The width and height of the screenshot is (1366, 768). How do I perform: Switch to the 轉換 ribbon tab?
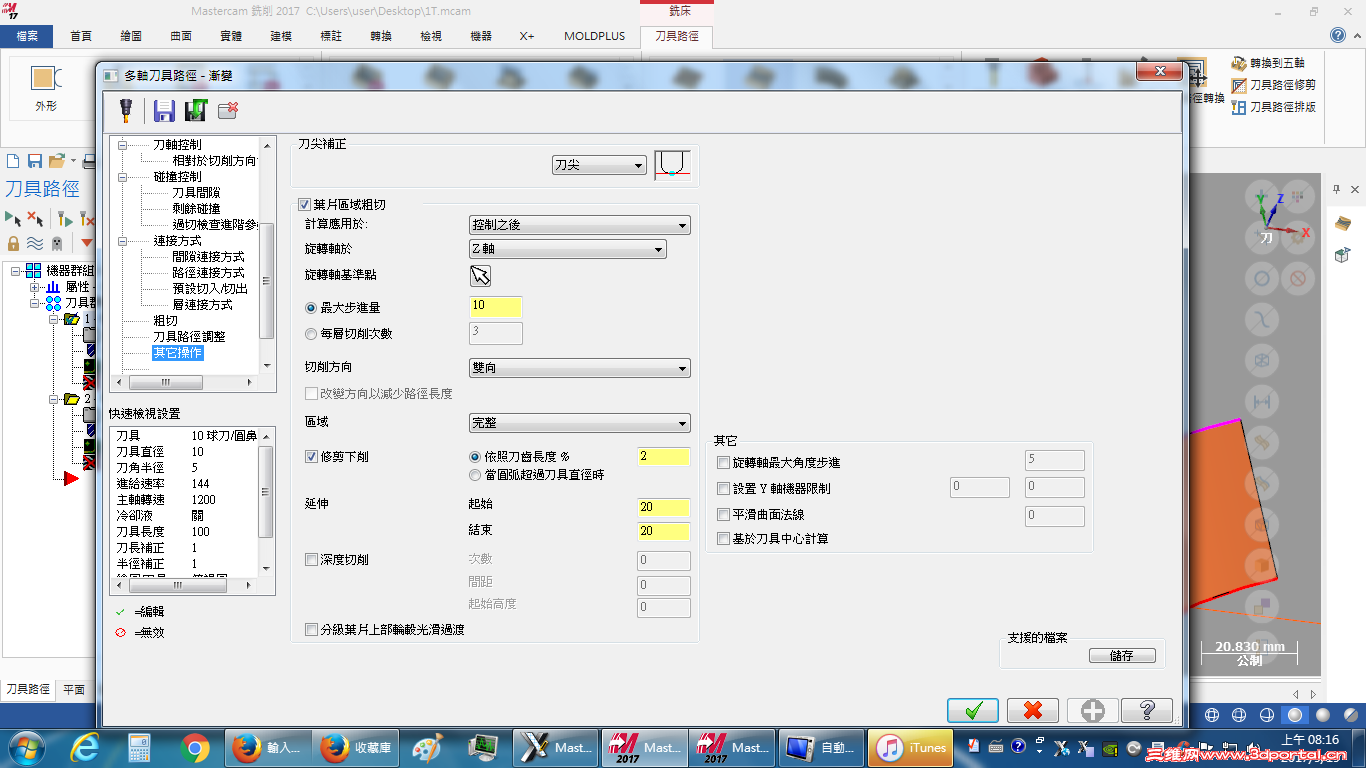[x=381, y=36]
